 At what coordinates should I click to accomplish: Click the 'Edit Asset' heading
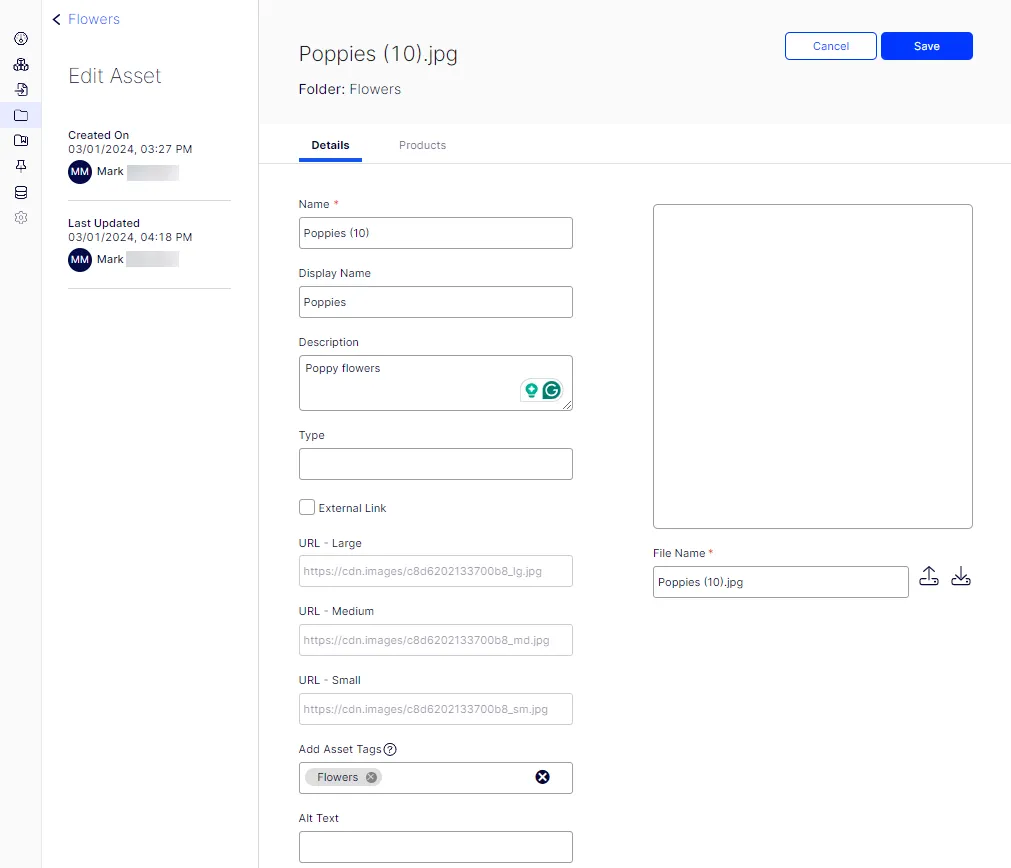click(115, 76)
